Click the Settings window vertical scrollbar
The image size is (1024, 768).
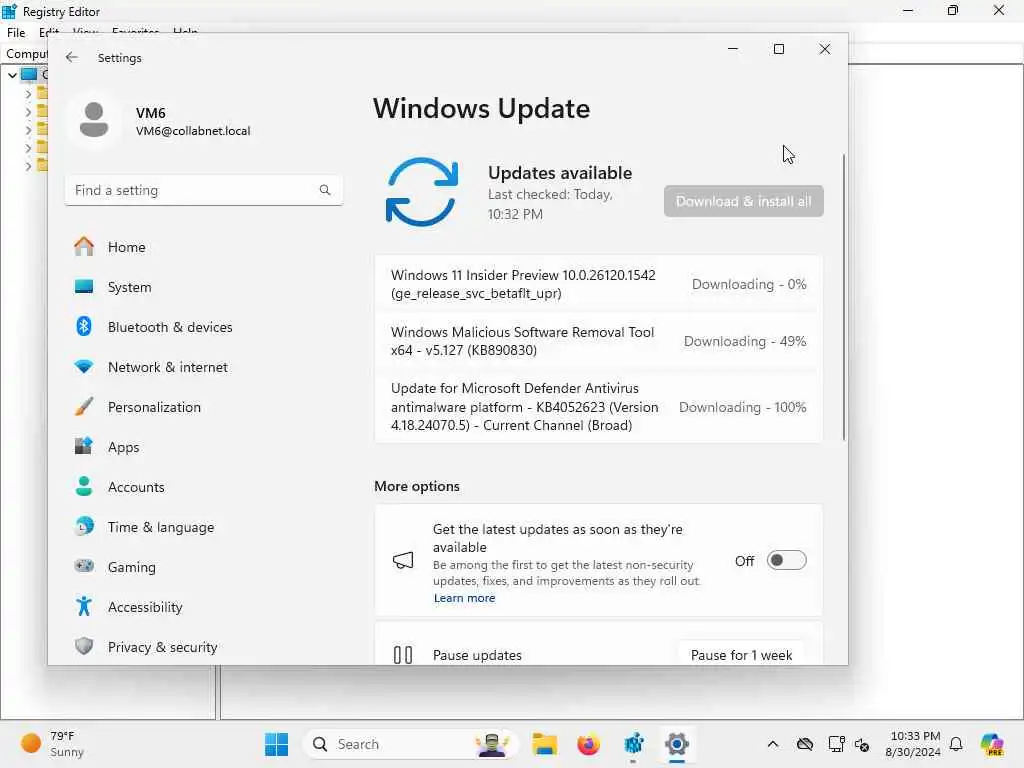844,297
